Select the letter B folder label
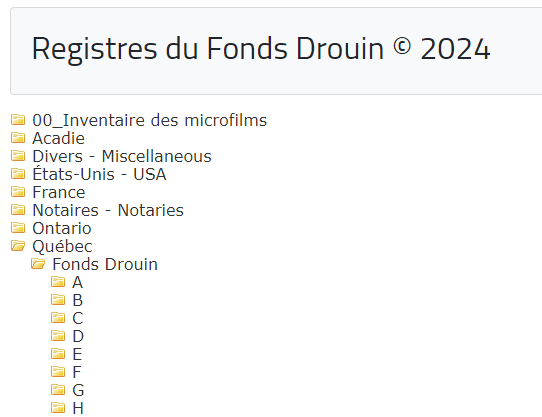Screen dimensions: 542x417 click(x=78, y=300)
